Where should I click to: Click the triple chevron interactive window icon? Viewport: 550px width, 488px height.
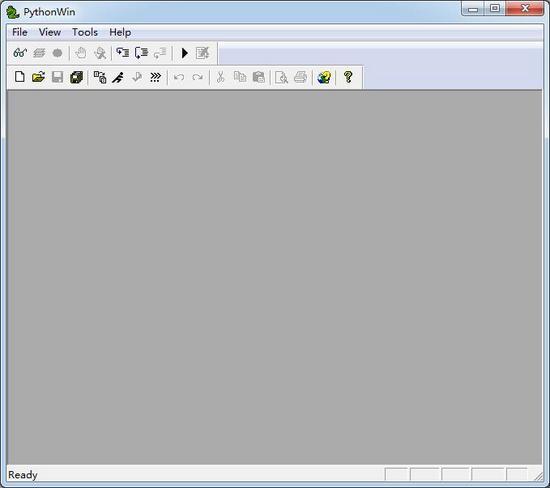click(155, 77)
